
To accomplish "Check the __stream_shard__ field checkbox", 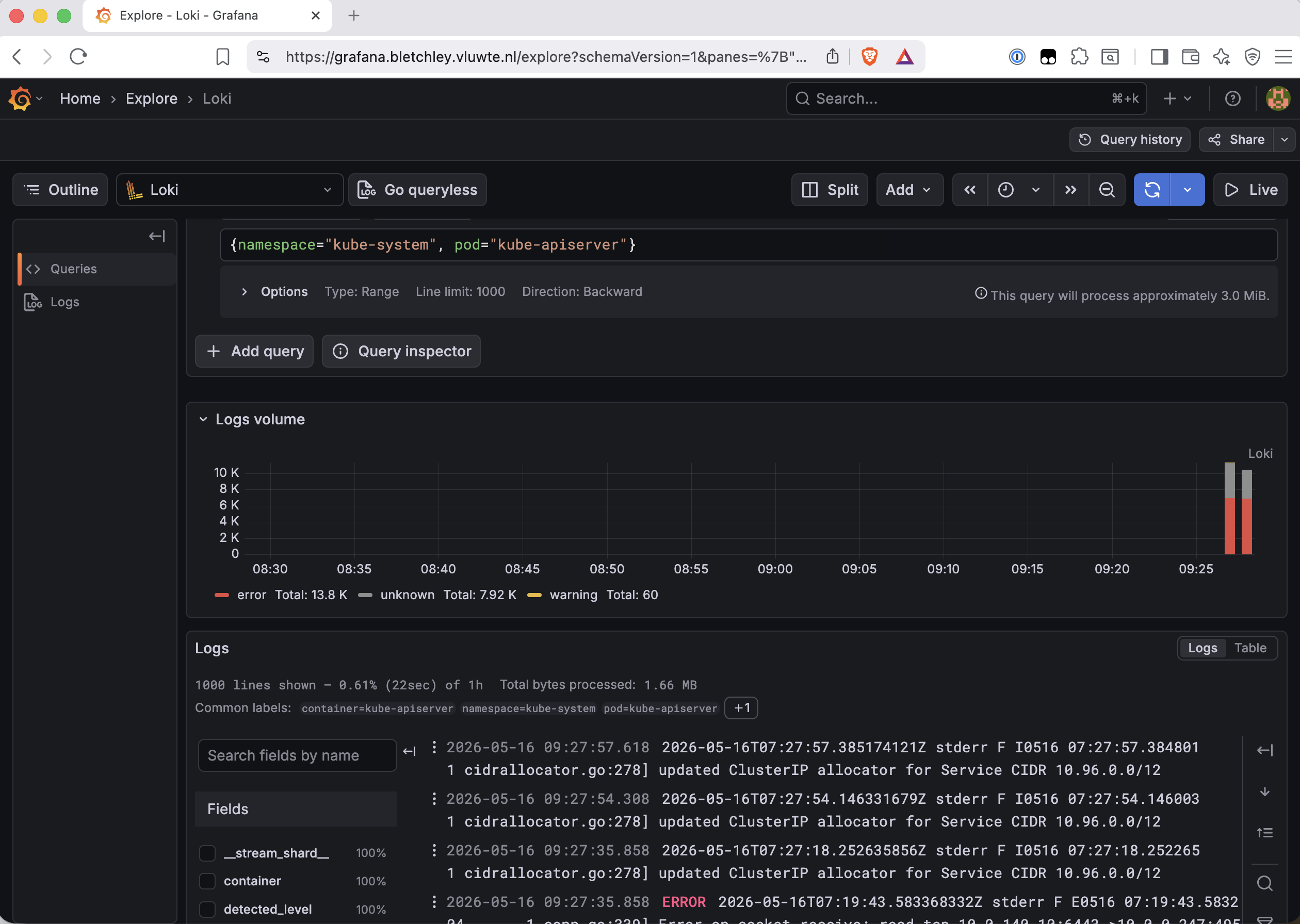I will [x=207, y=853].
